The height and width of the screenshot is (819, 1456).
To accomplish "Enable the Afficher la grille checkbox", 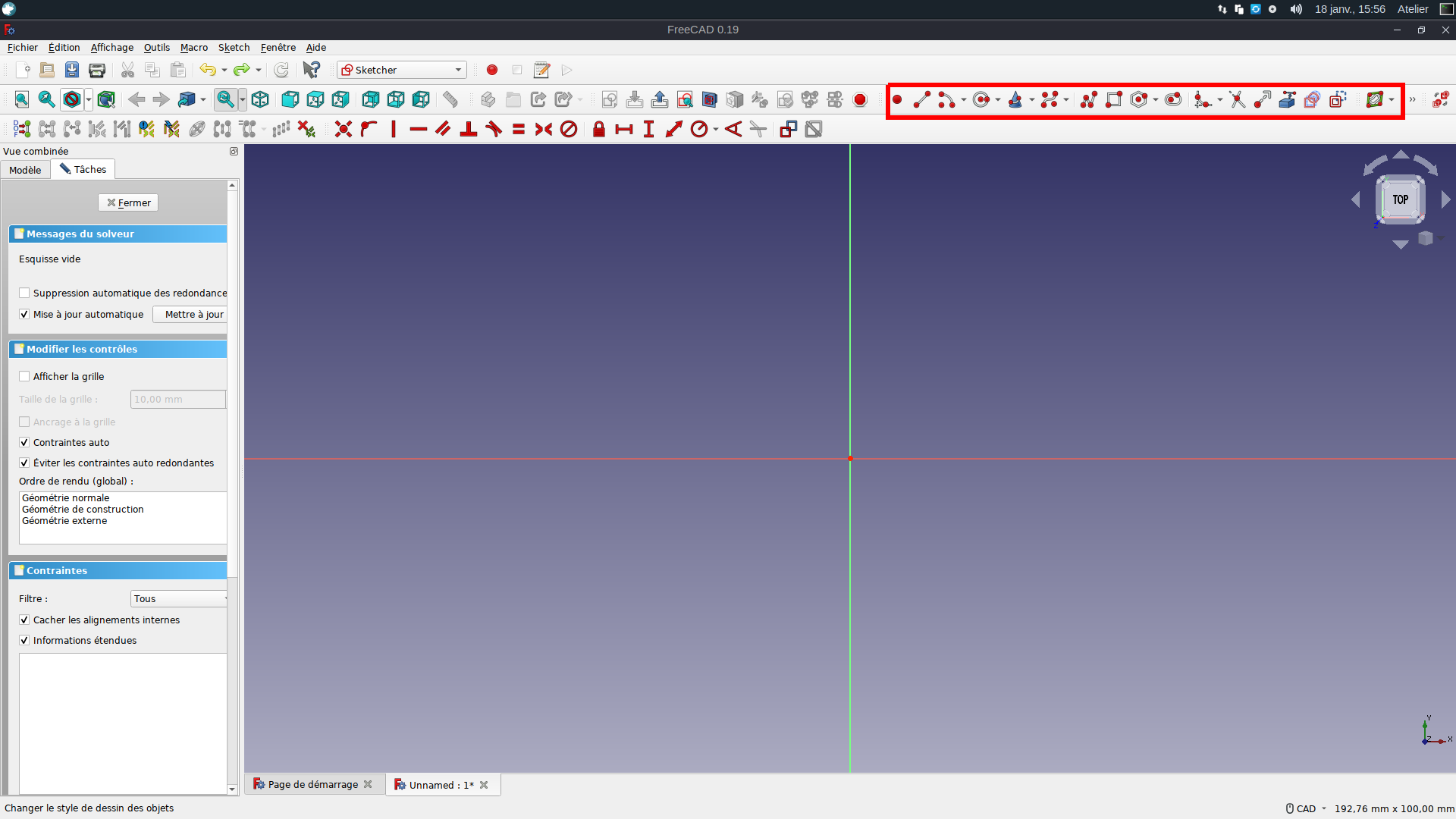I will click(x=24, y=376).
